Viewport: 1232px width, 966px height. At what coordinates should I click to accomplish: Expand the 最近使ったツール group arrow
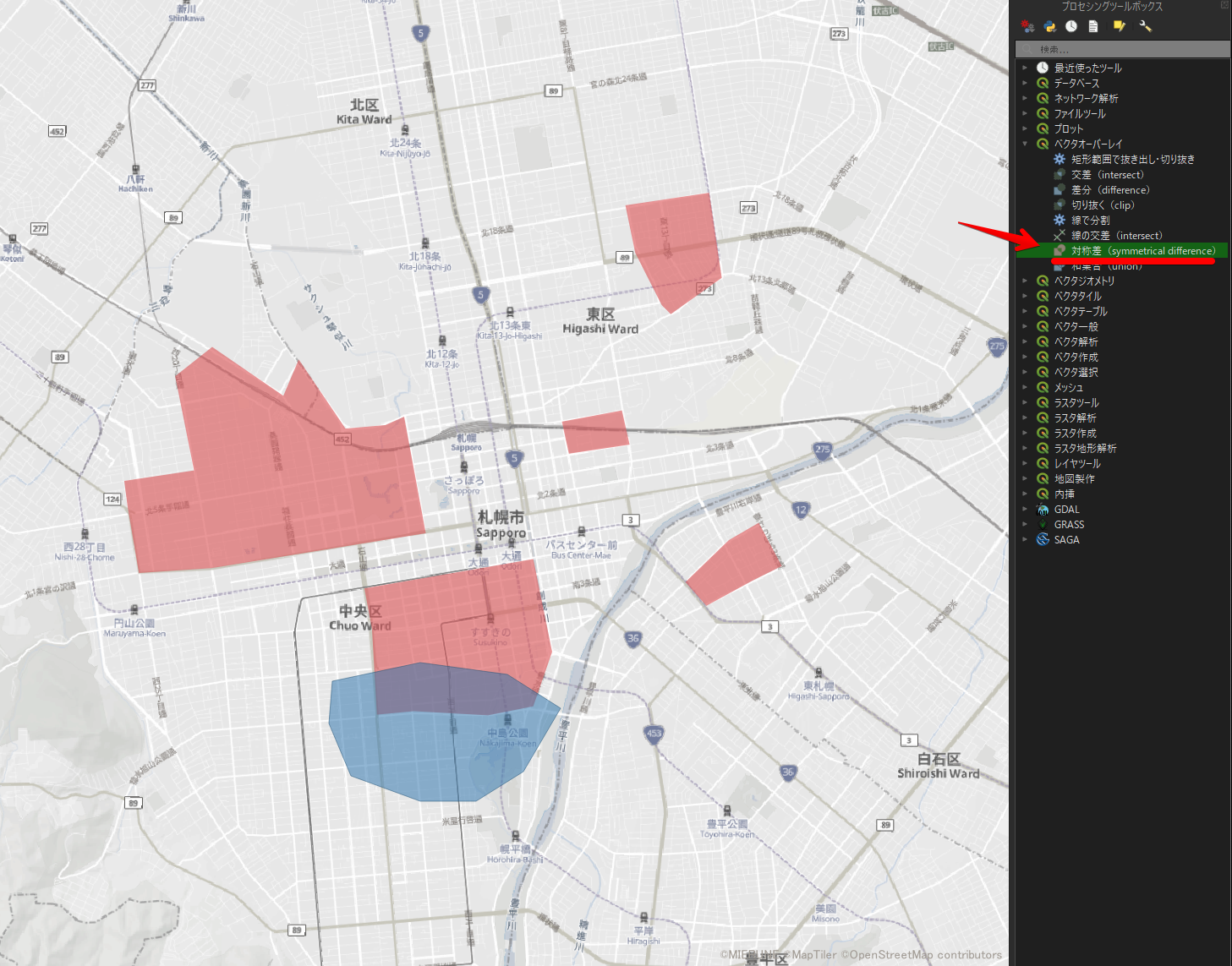pyautogui.click(x=1026, y=68)
